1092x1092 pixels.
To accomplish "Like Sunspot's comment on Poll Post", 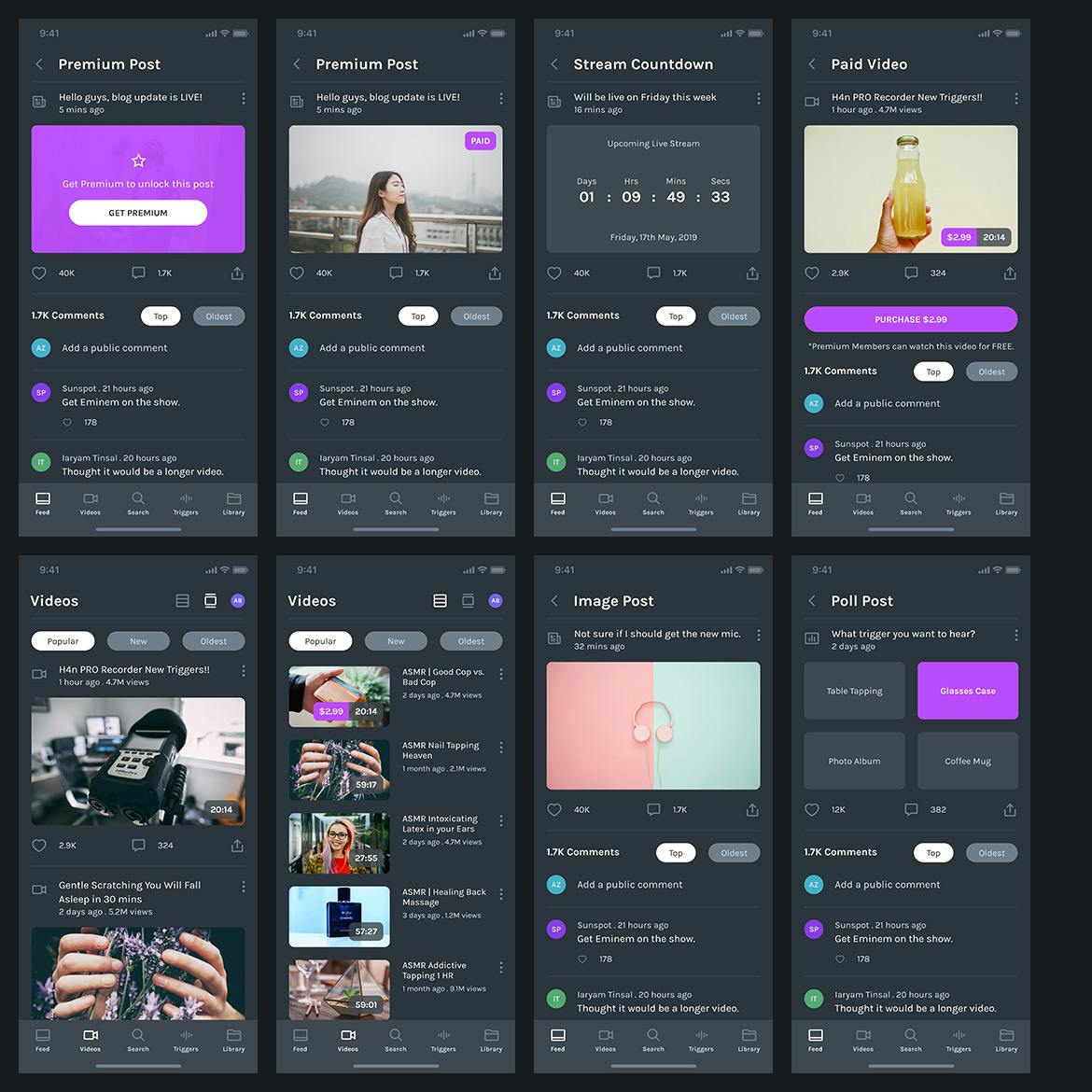I will 840,959.
